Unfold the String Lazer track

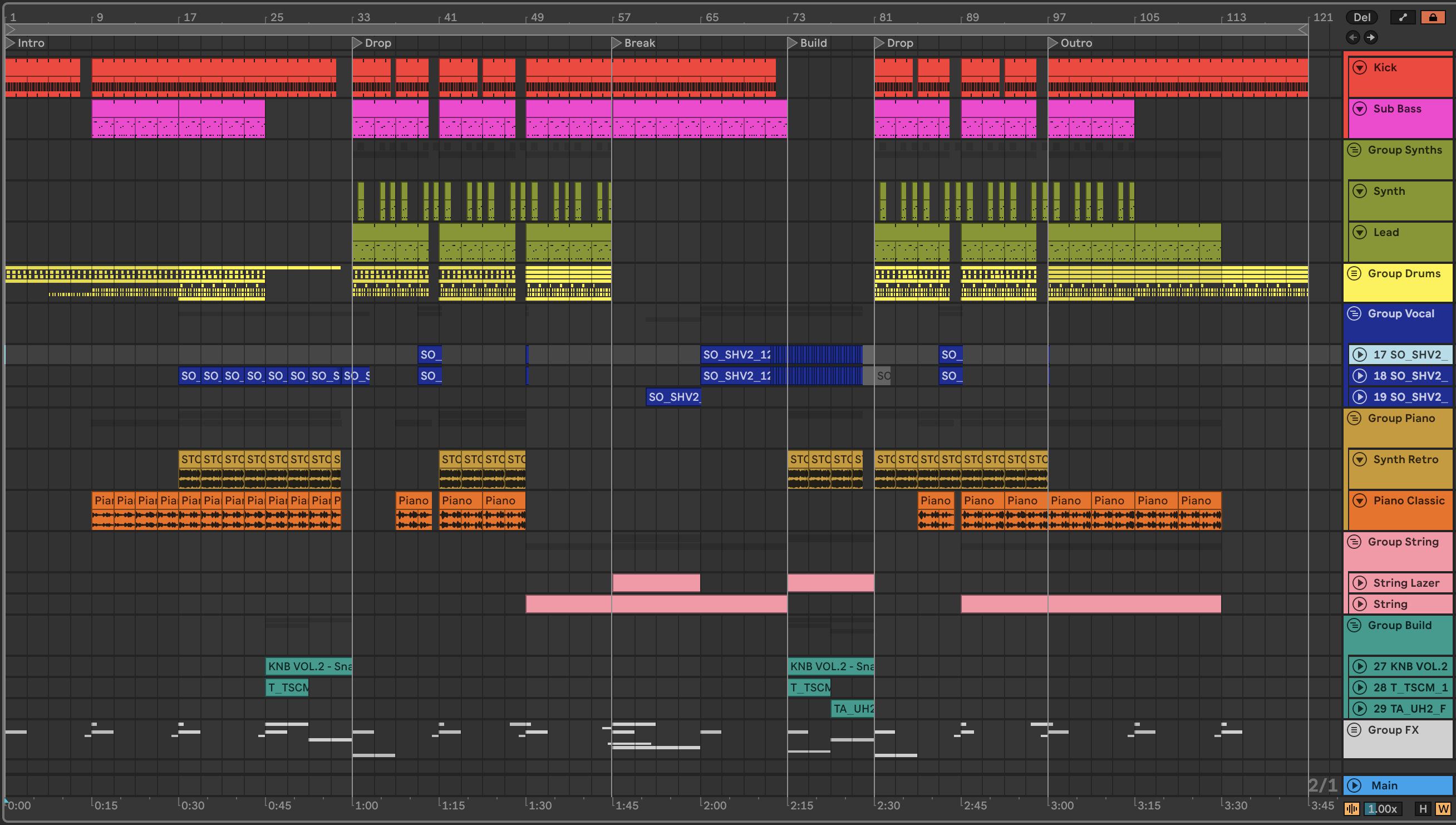pyautogui.click(x=1360, y=583)
